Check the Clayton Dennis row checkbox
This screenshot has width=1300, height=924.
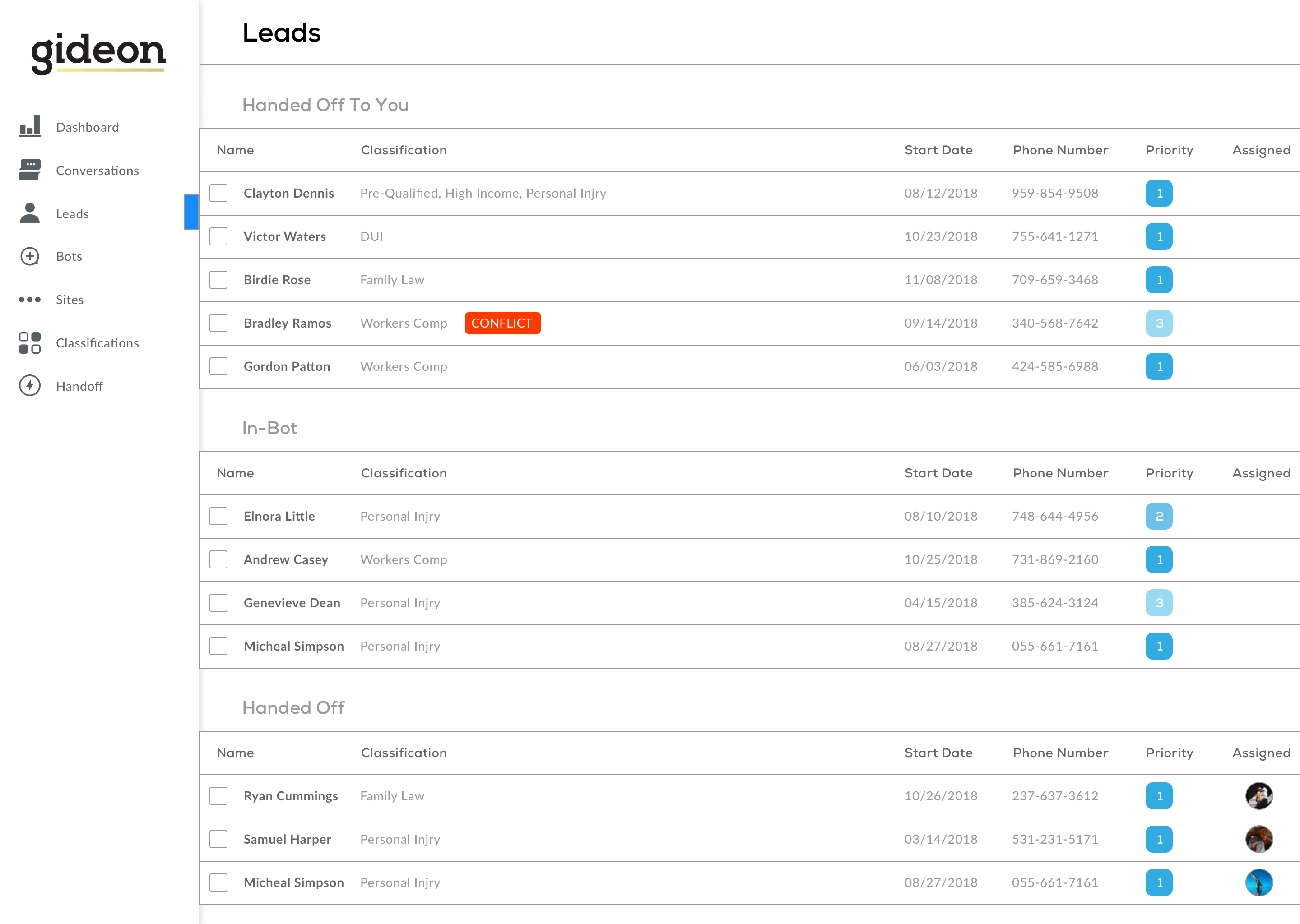218,193
